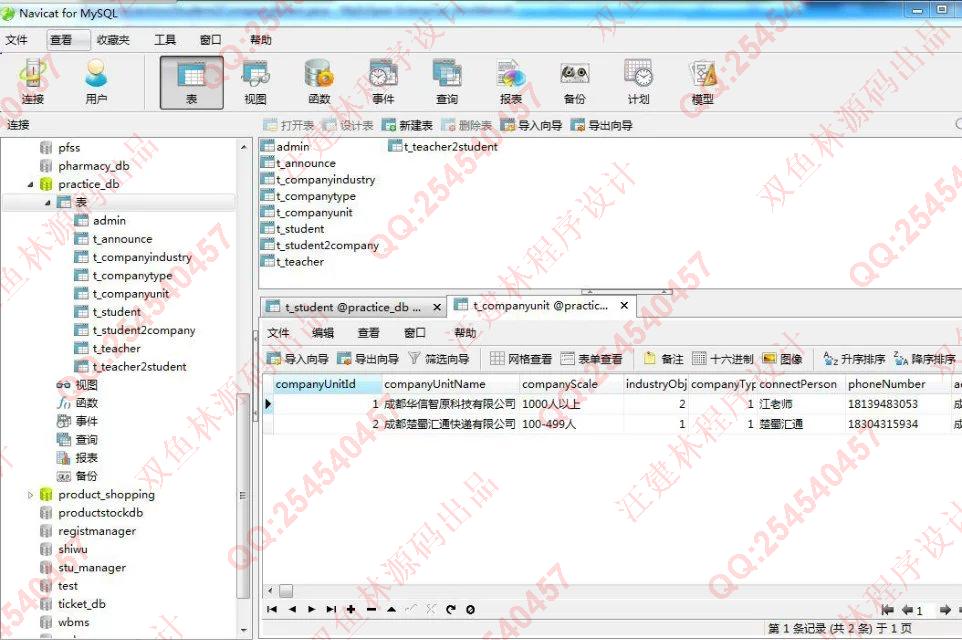
Task: Click horizontal scrollbar thumb of data grid
Action: coord(286,591)
